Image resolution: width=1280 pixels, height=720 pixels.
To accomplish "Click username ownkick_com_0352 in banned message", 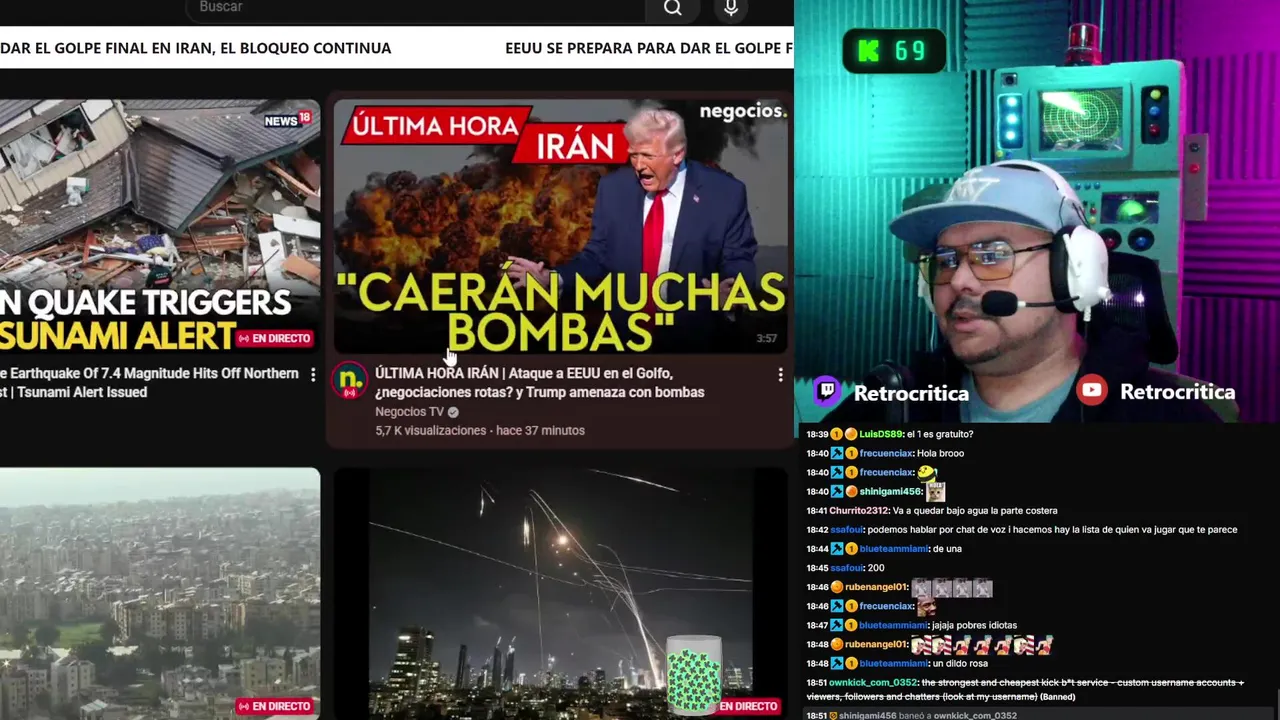I will click(x=873, y=683).
